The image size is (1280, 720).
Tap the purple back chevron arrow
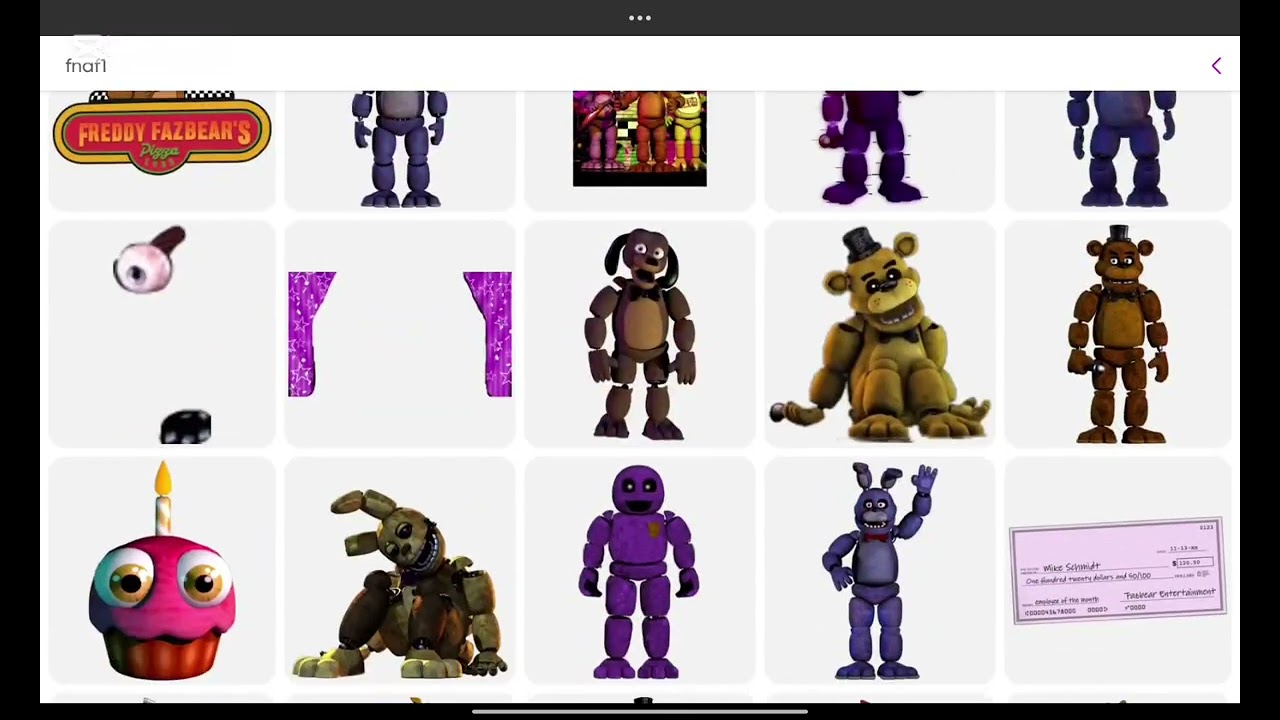(1216, 66)
